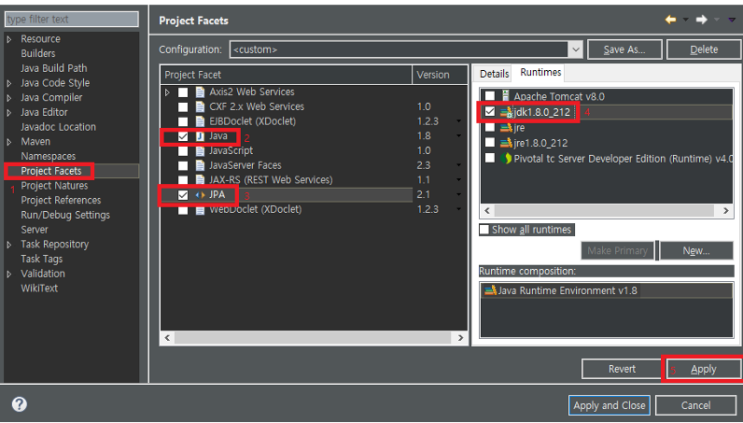
Task: Select Project Facets in the tree
Action: pyautogui.click(x=51, y=171)
